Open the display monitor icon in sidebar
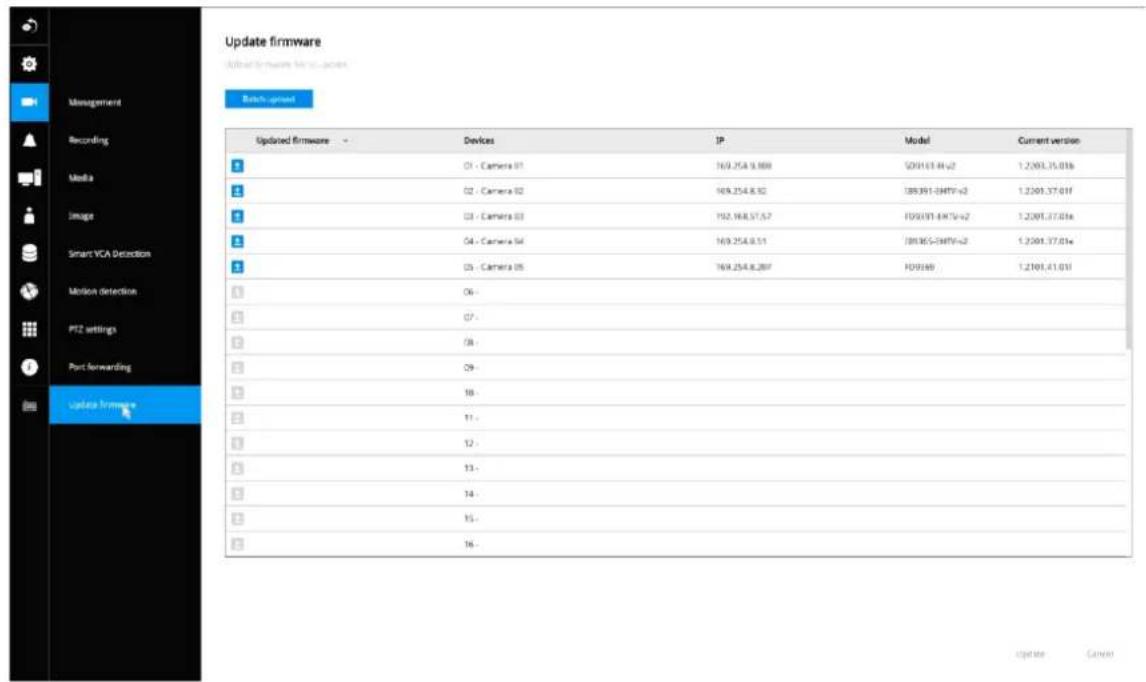This screenshot has height=682, width=1146. (x=29, y=178)
